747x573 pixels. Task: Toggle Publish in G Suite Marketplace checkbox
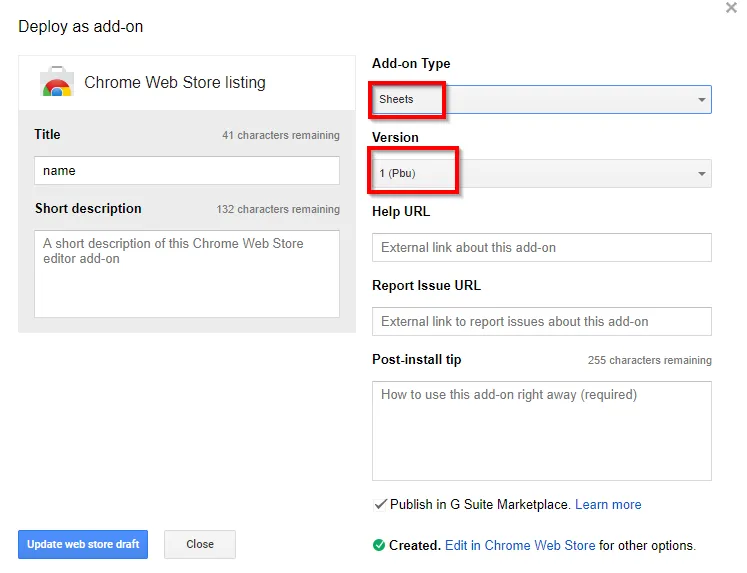(380, 504)
